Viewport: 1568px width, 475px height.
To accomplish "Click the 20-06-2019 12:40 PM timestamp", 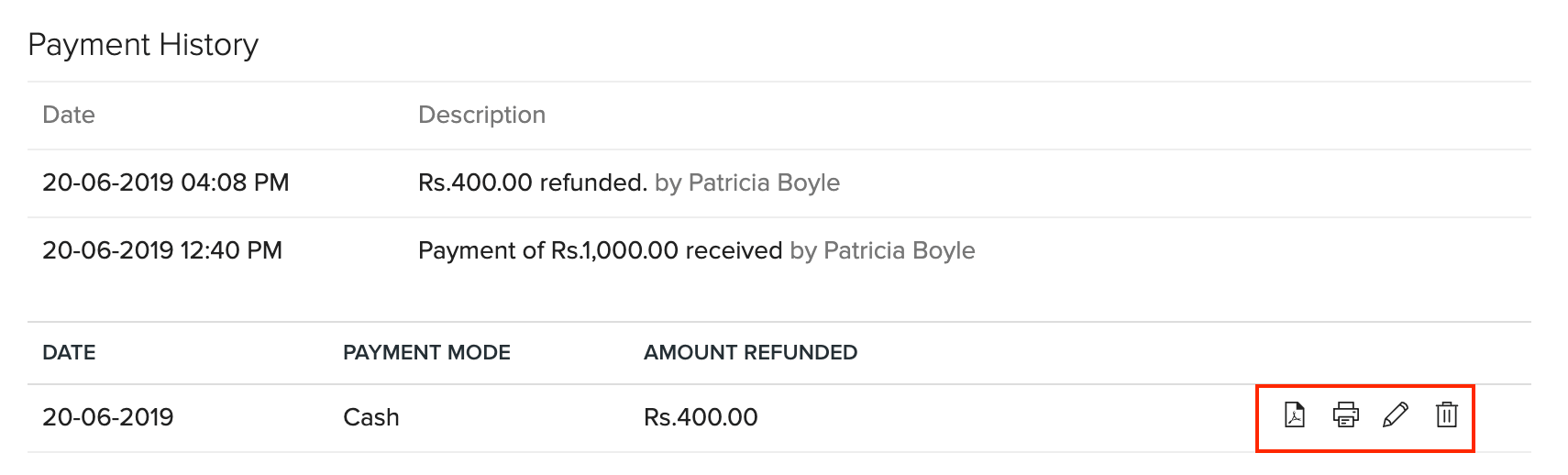I will coord(162,250).
